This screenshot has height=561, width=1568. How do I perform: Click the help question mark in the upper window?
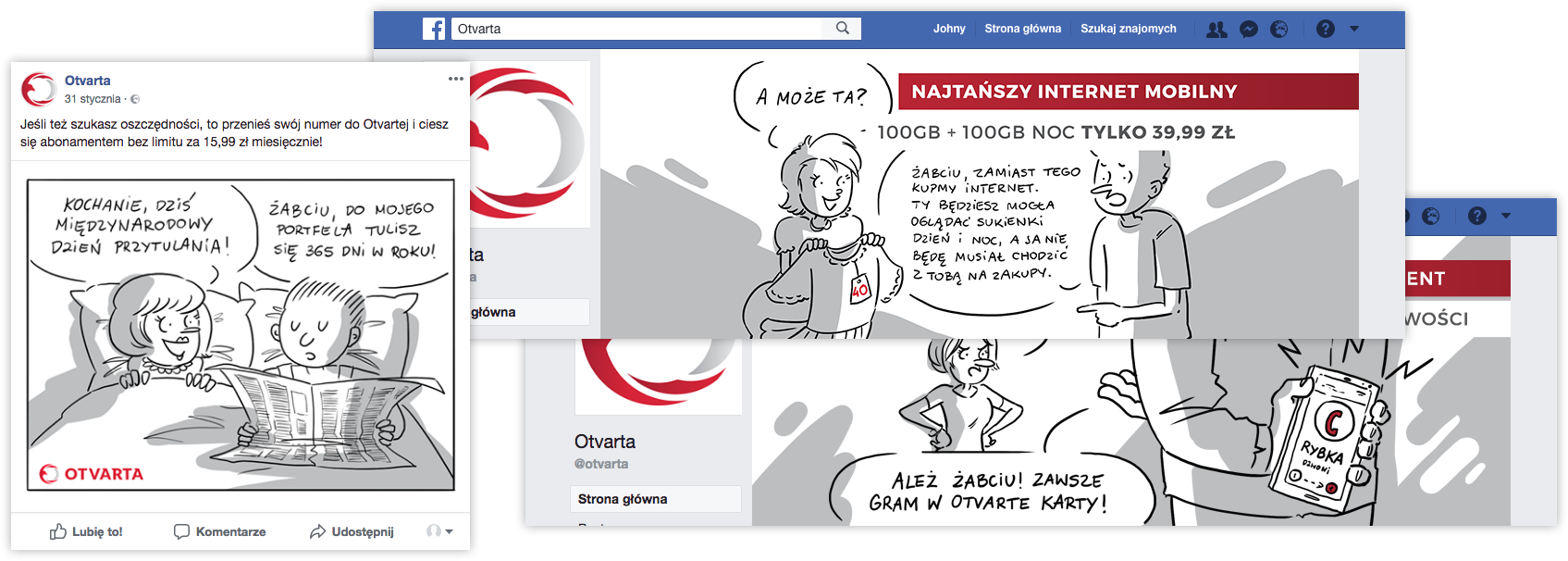coord(1326,30)
